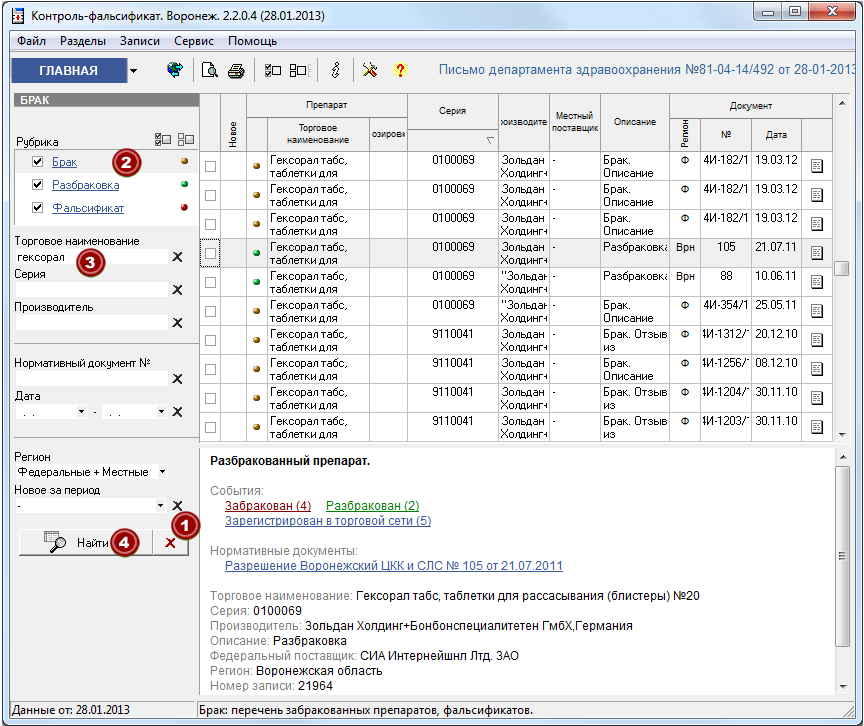
Task: Open Разрешение Воронежский ЦКК и СЛС link
Action: click(x=393, y=566)
